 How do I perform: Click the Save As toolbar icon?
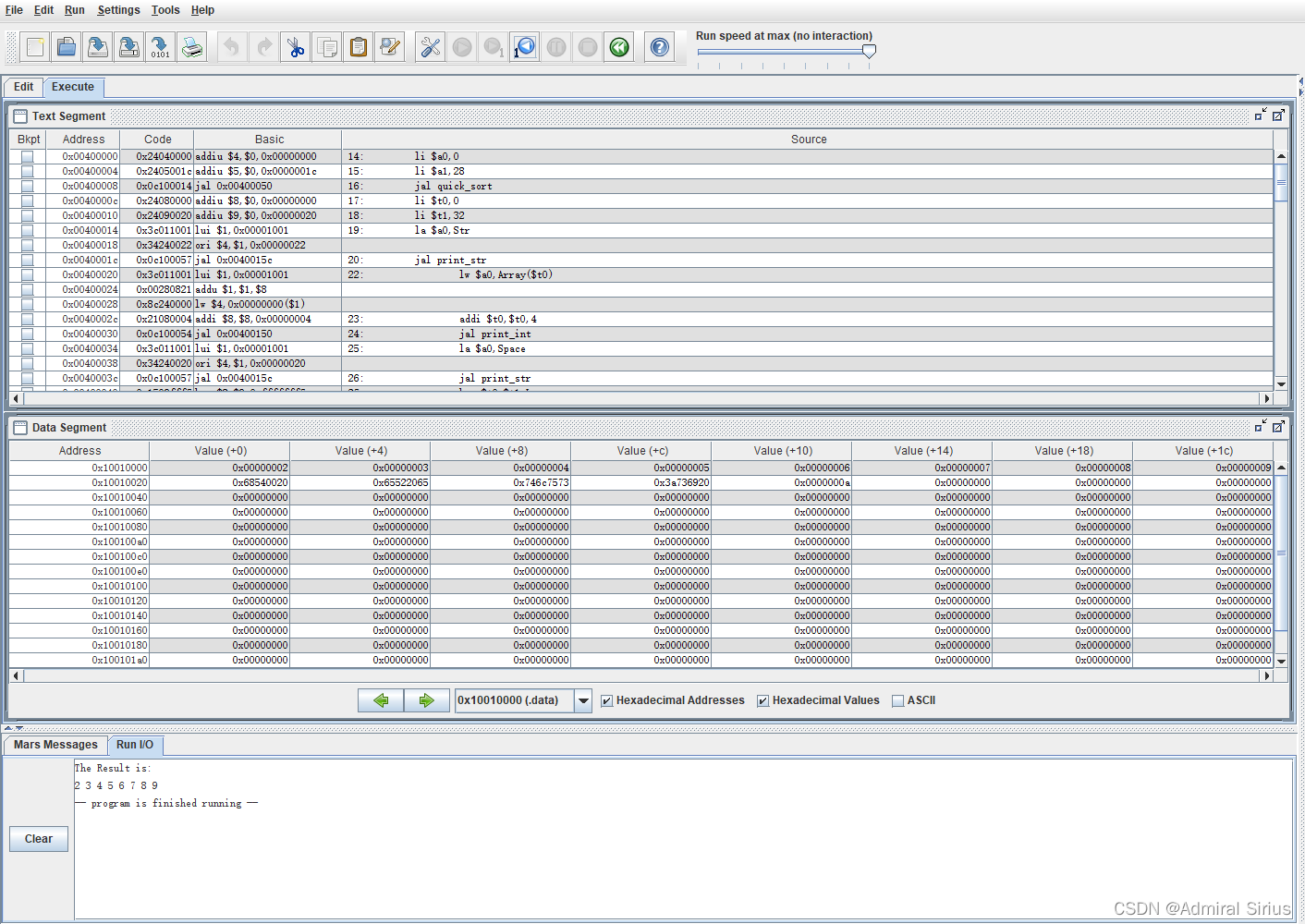click(x=129, y=47)
